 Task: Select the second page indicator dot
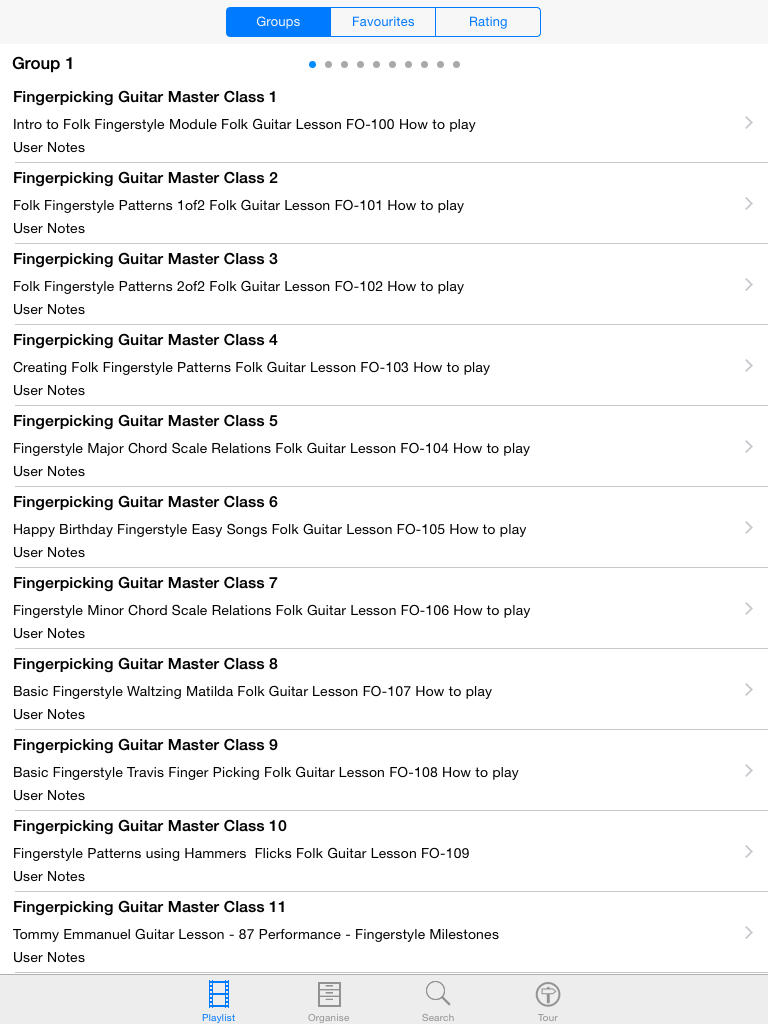pyautogui.click(x=329, y=64)
